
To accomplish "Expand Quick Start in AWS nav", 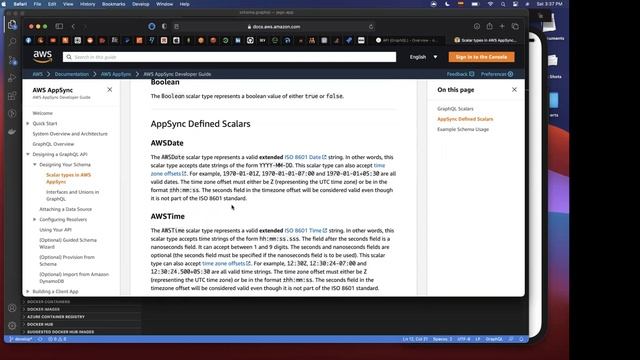I will click(x=28, y=123).
